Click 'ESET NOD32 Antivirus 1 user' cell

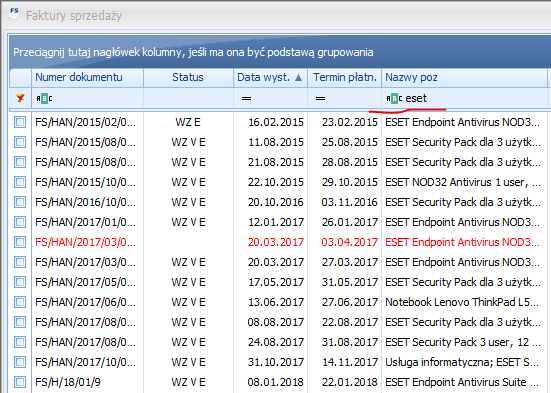[x=463, y=182]
